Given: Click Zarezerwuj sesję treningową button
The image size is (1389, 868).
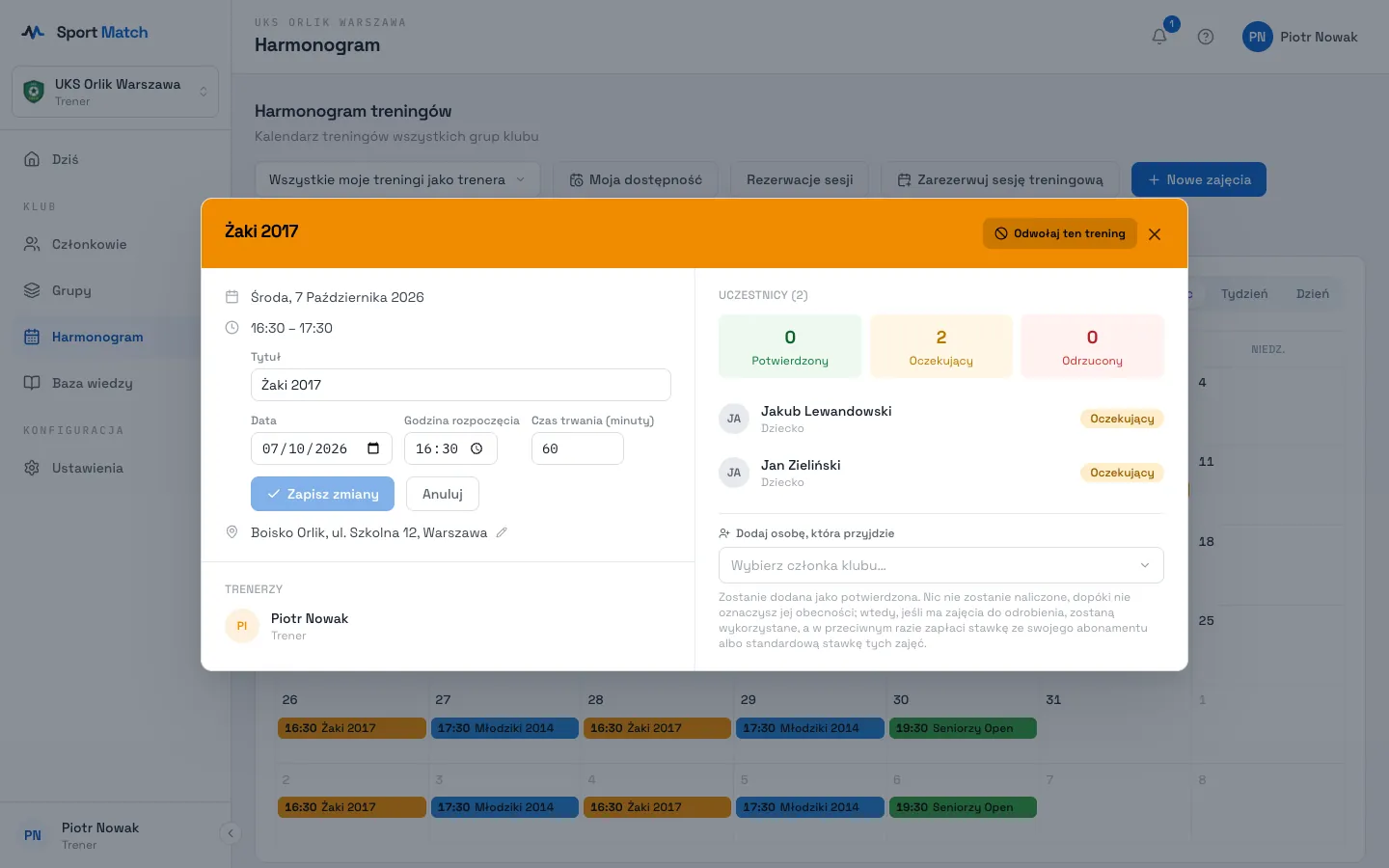Looking at the screenshot, I should pos(1000,179).
